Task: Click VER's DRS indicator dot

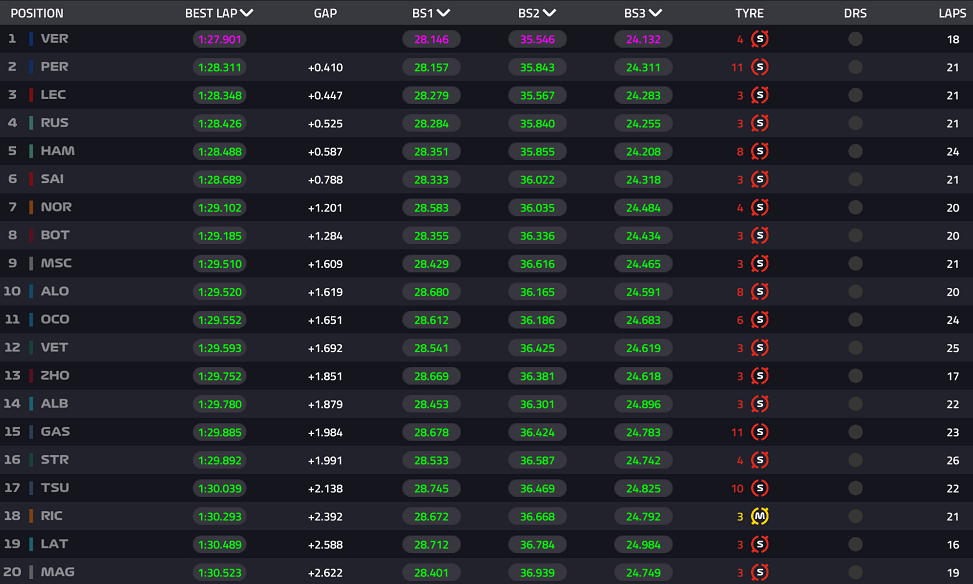Action: pyautogui.click(x=855, y=39)
